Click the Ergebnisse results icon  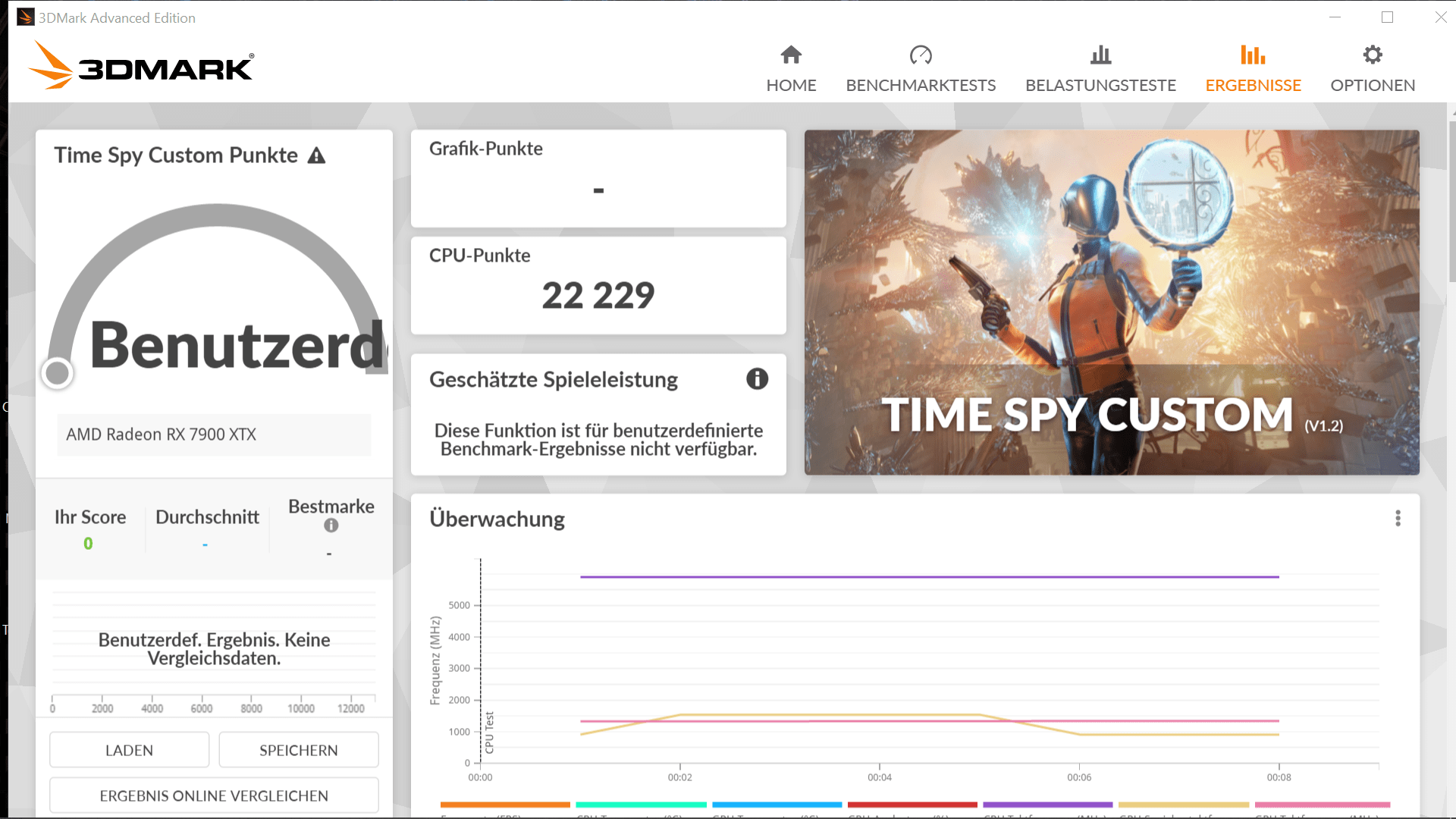click(1253, 55)
